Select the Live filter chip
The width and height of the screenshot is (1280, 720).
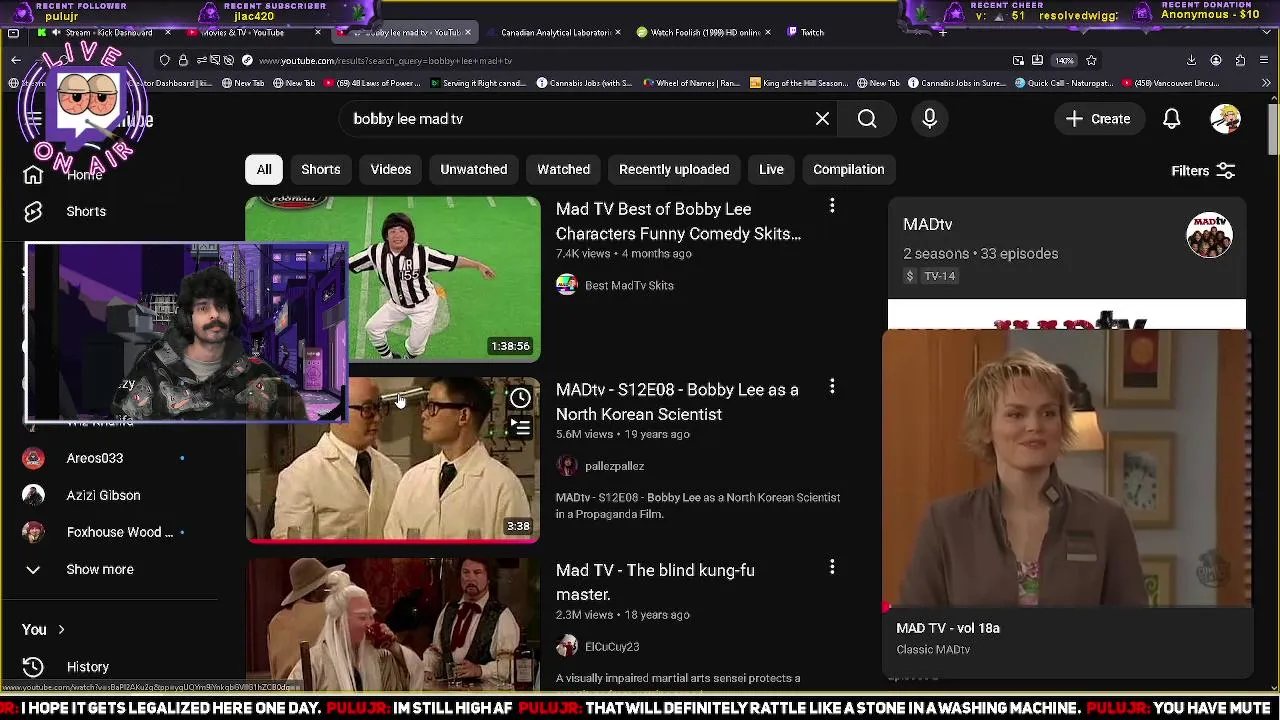[x=771, y=169]
